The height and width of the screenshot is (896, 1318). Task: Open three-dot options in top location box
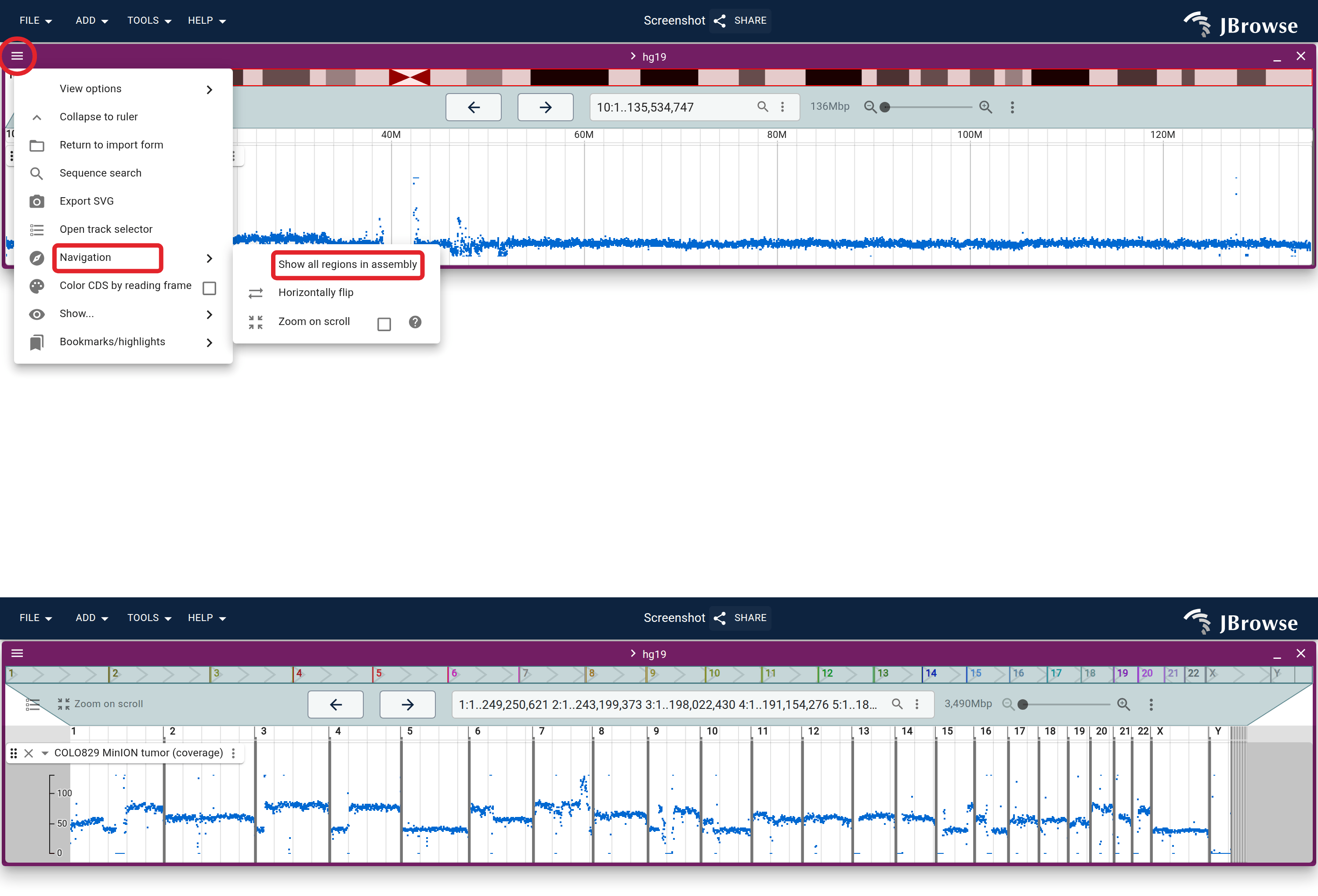(782, 107)
